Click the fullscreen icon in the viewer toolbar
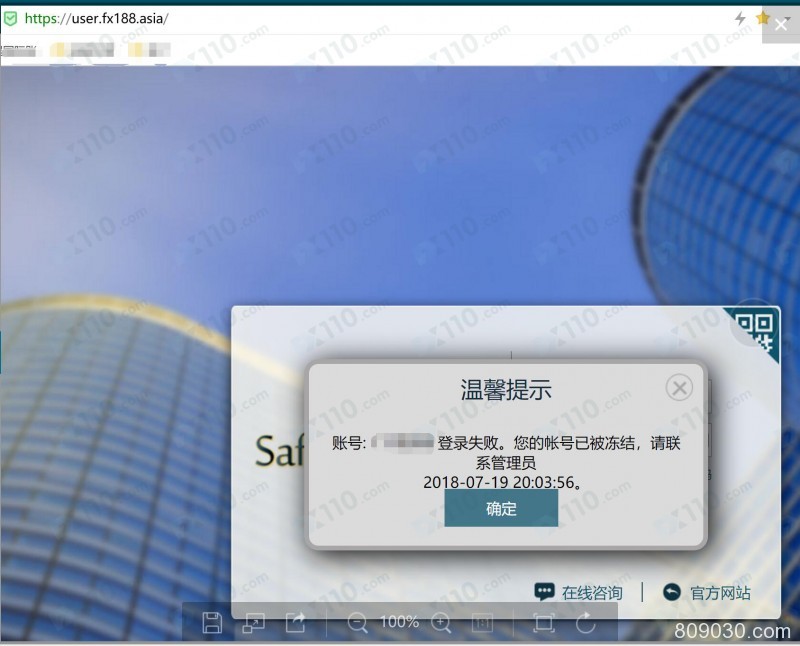The height and width of the screenshot is (646, 800). coord(543,623)
